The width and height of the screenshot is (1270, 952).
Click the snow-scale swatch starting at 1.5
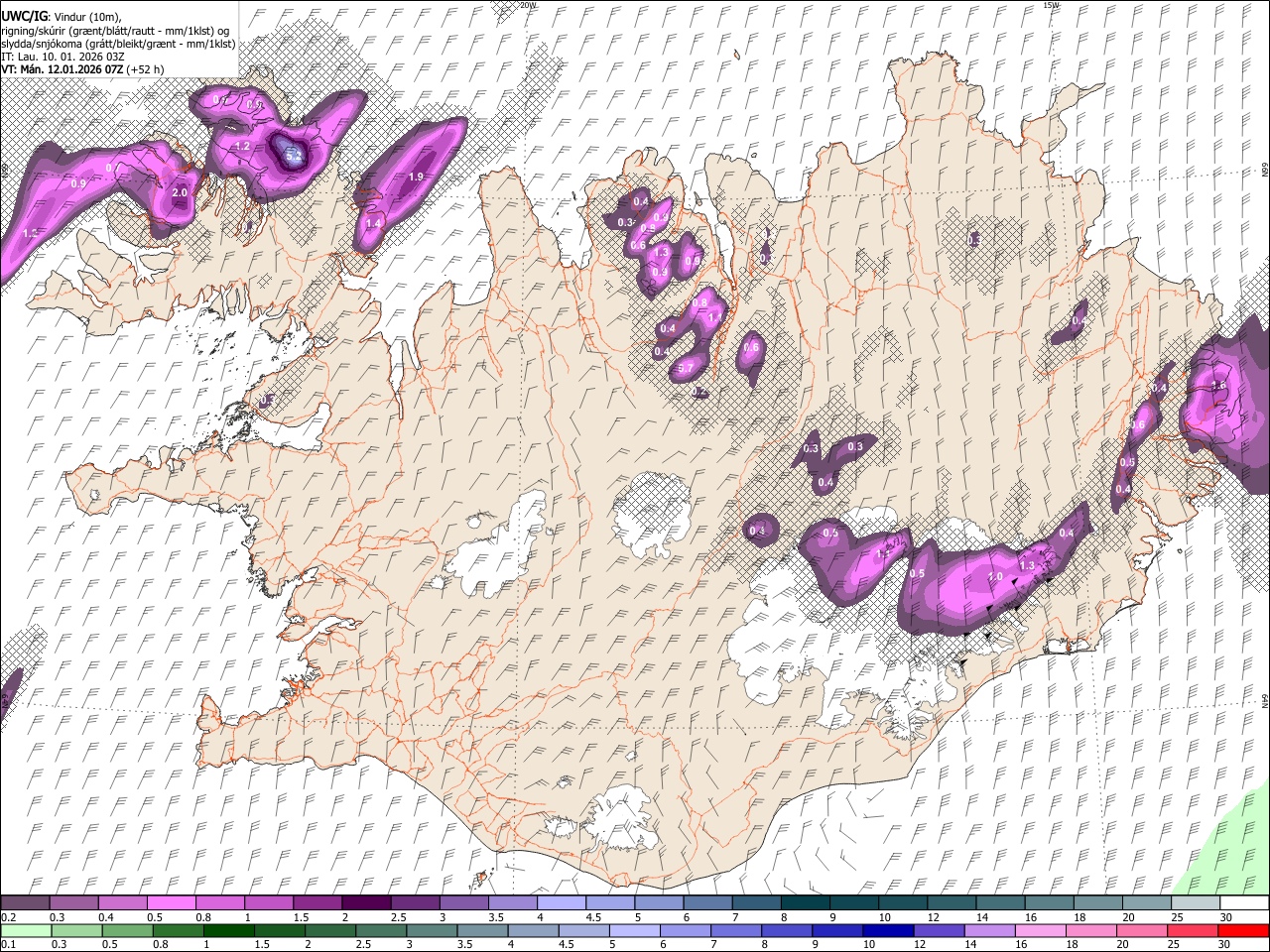(317, 902)
